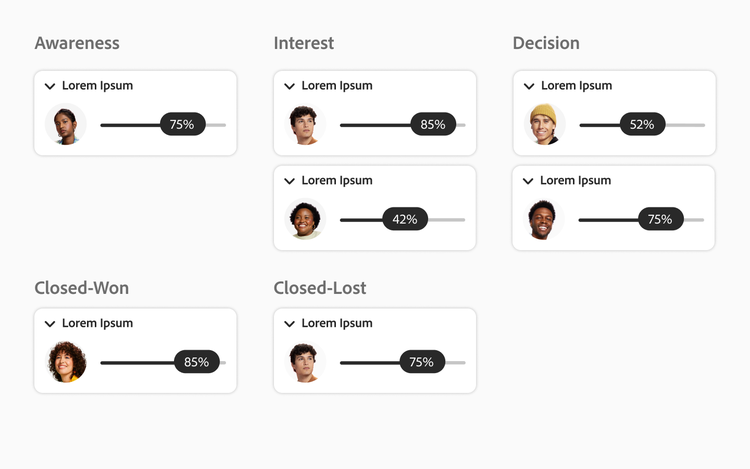Click the avatar beside the 42% slider
Image resolution: width=750 pixels, height=469 pixels.
point(305,219)
